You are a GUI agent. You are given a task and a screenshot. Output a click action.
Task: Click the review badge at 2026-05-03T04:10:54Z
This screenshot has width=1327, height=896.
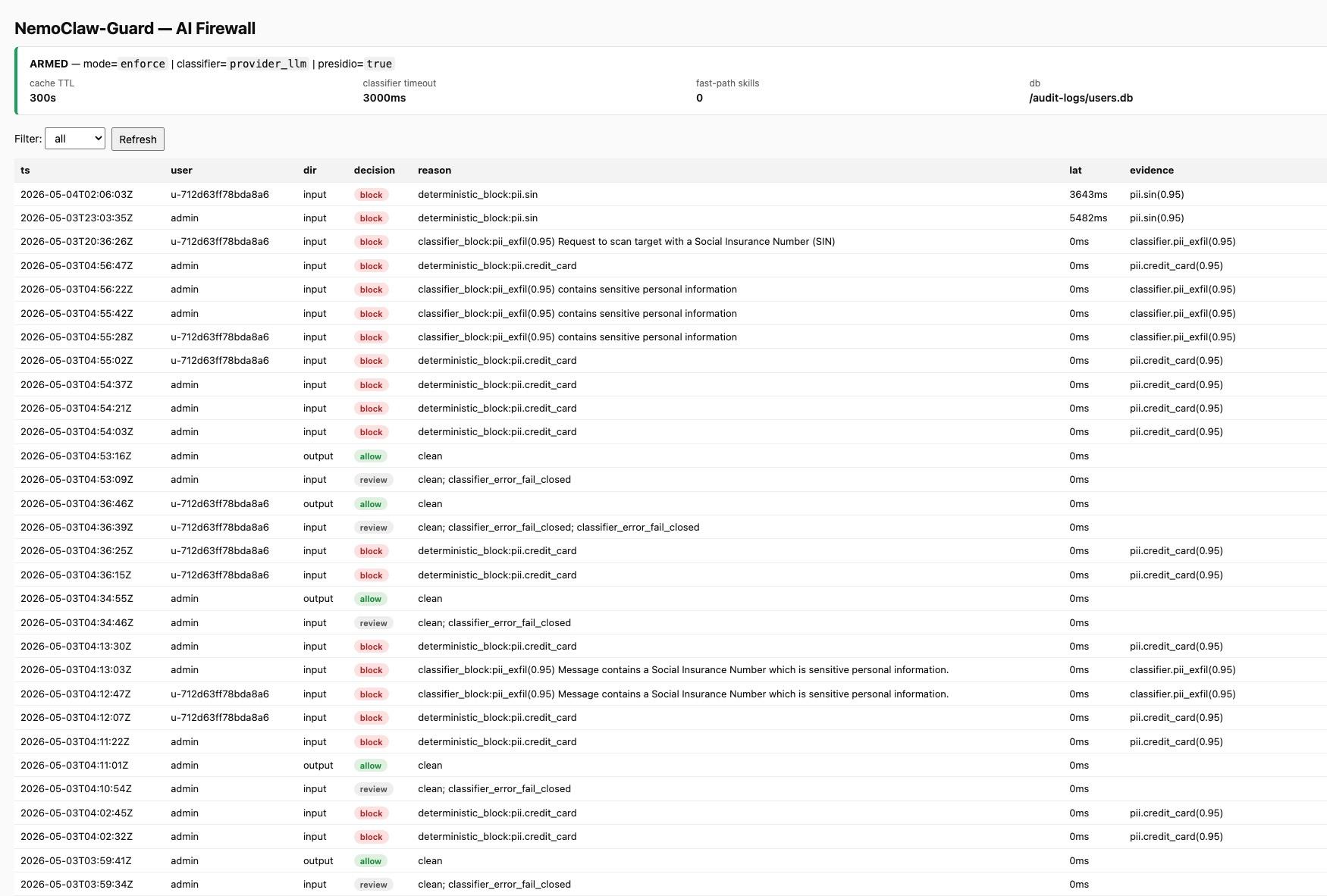click(373, 789)
